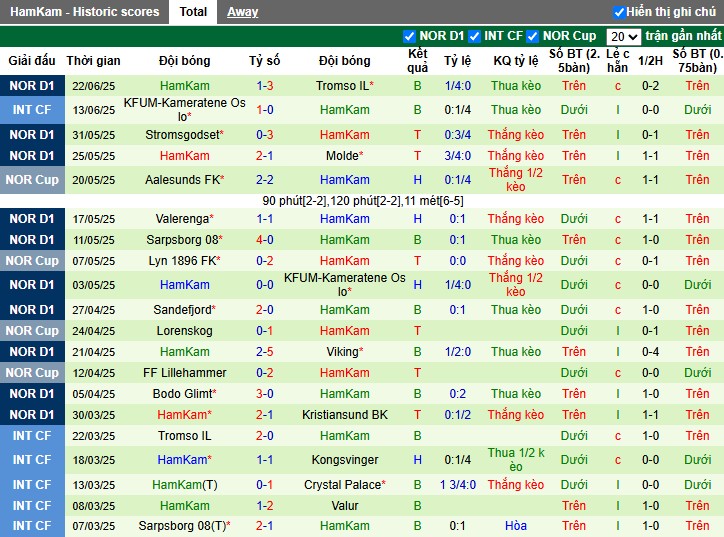Viewport: 724px width, 537px height.
Task: Click the 0-4 half-time score of Viking match
Action: (x=650, y=352)
